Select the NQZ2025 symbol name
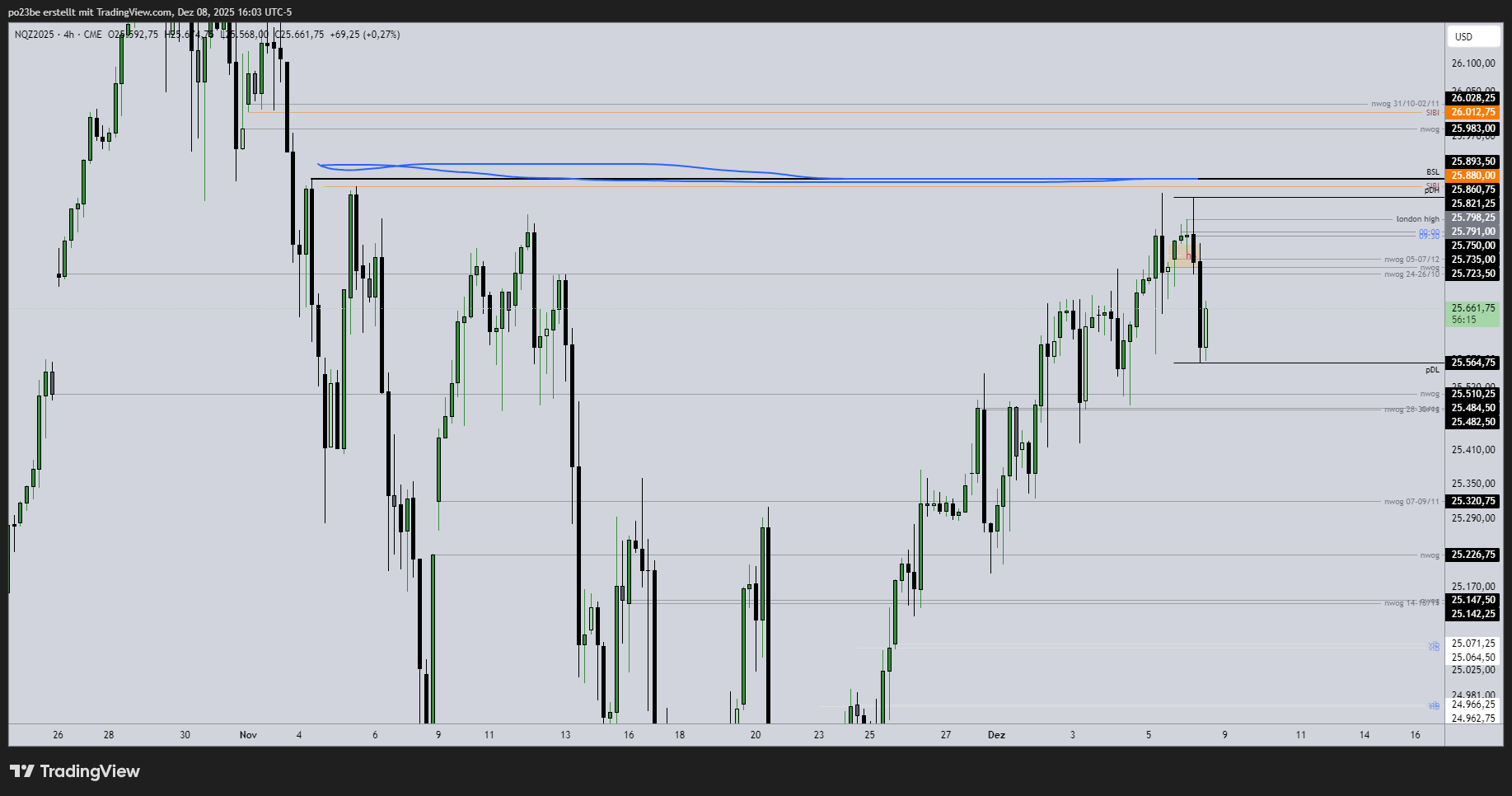 click(33, 35)
